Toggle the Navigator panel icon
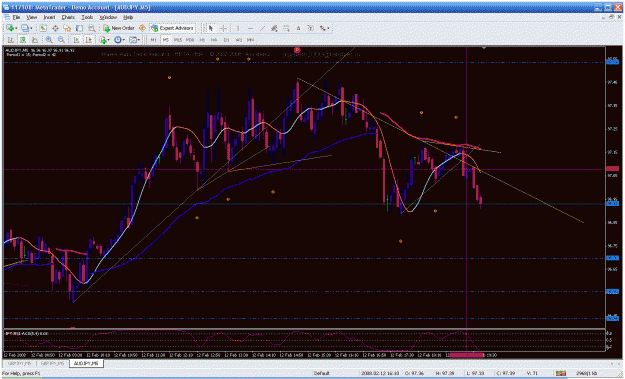The image size is (625, 379). coord(67,28)
